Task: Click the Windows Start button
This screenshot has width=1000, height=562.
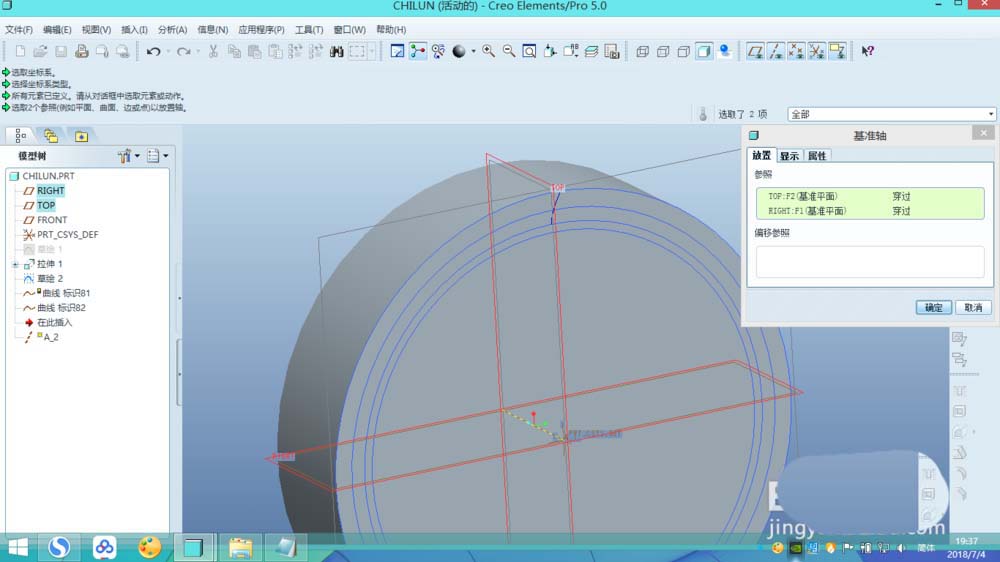Action: (x=18, y=547)
